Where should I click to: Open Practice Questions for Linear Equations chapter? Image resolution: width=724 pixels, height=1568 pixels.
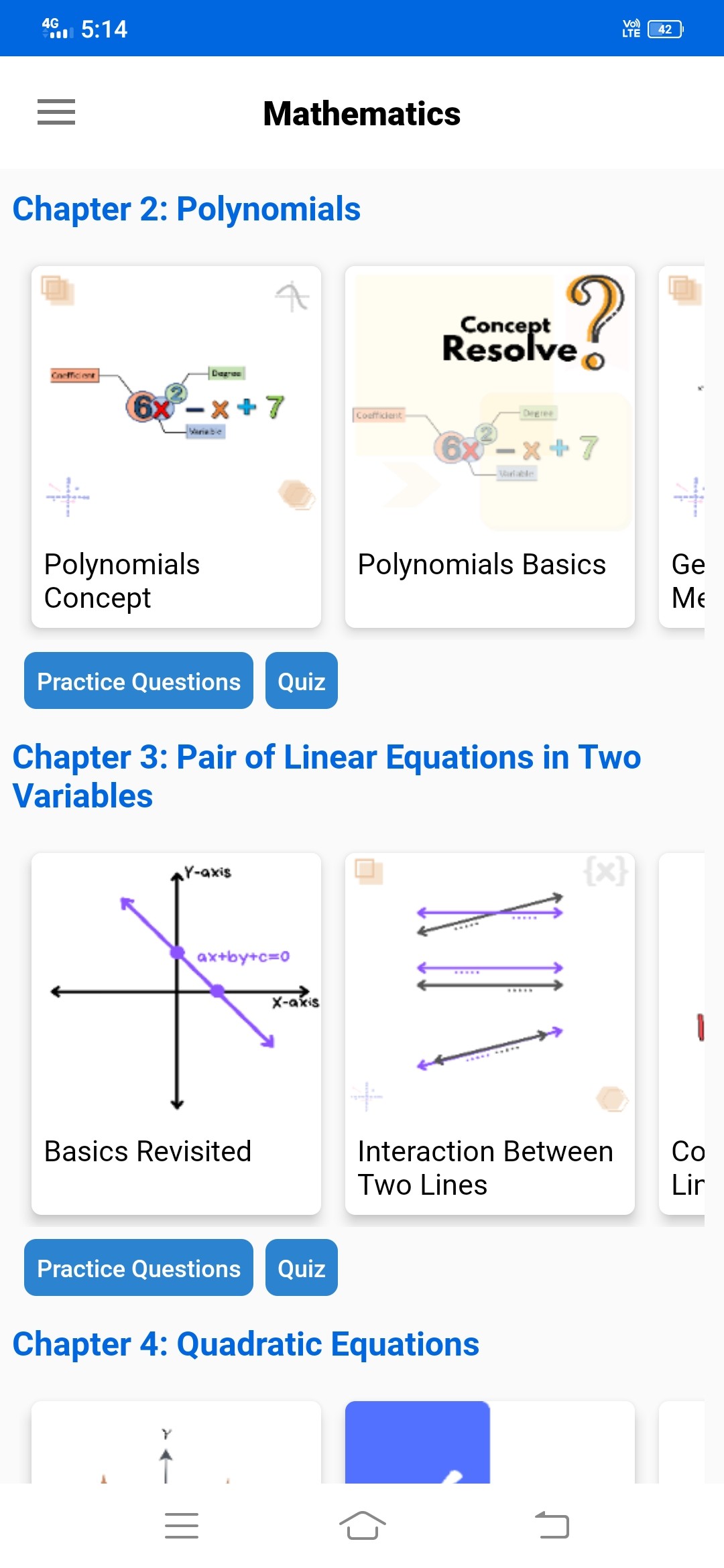pyautogui.click(x=139, y=1268)
